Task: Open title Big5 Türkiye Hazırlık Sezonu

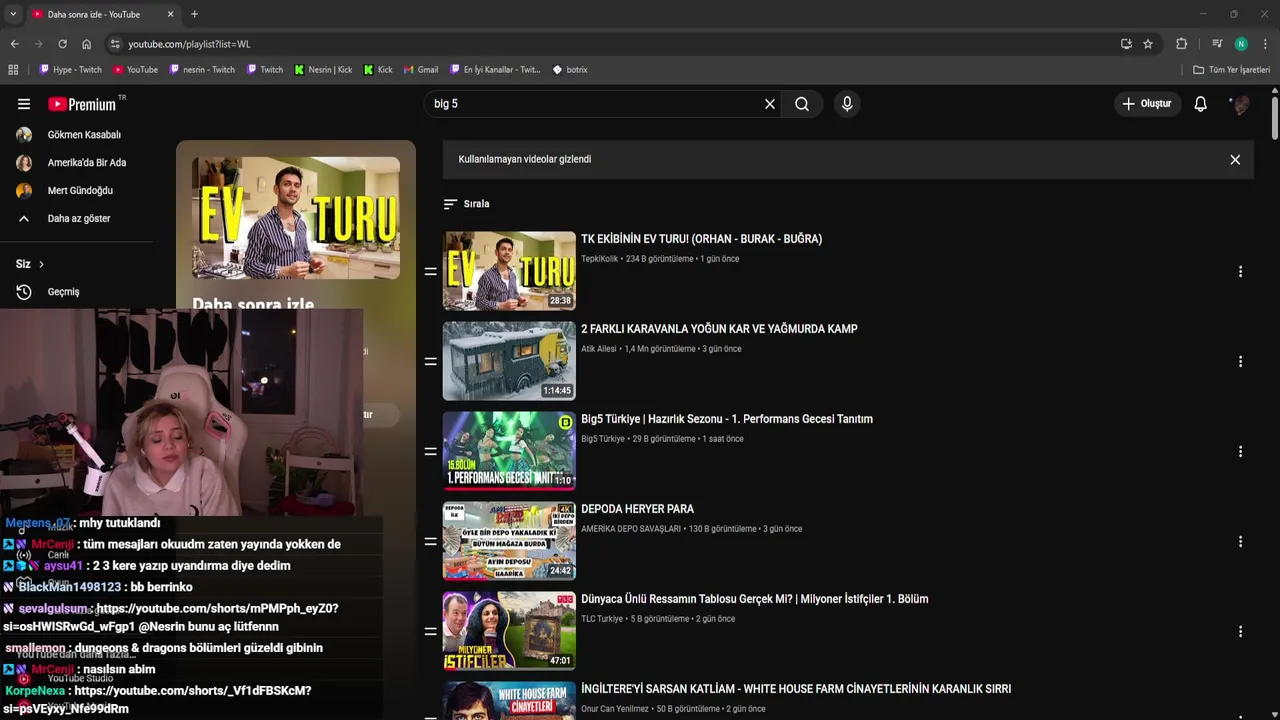Action: [x=727, y=419]
